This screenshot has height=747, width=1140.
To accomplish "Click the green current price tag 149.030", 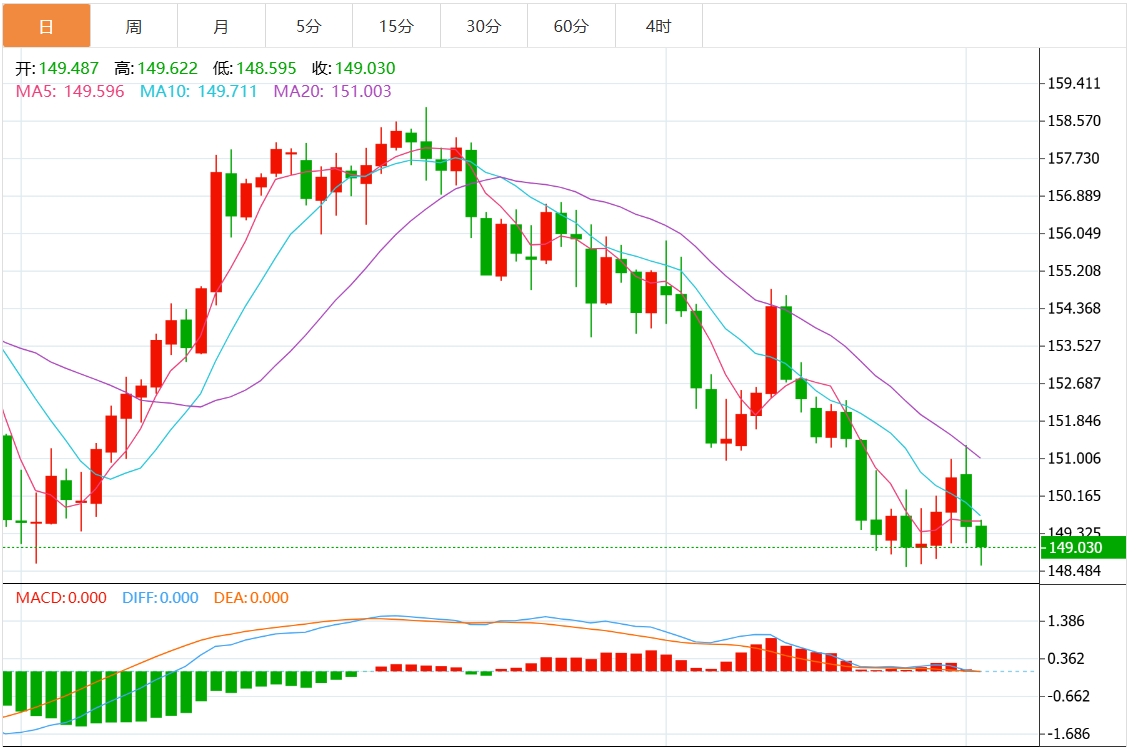I will [1083, 548].
